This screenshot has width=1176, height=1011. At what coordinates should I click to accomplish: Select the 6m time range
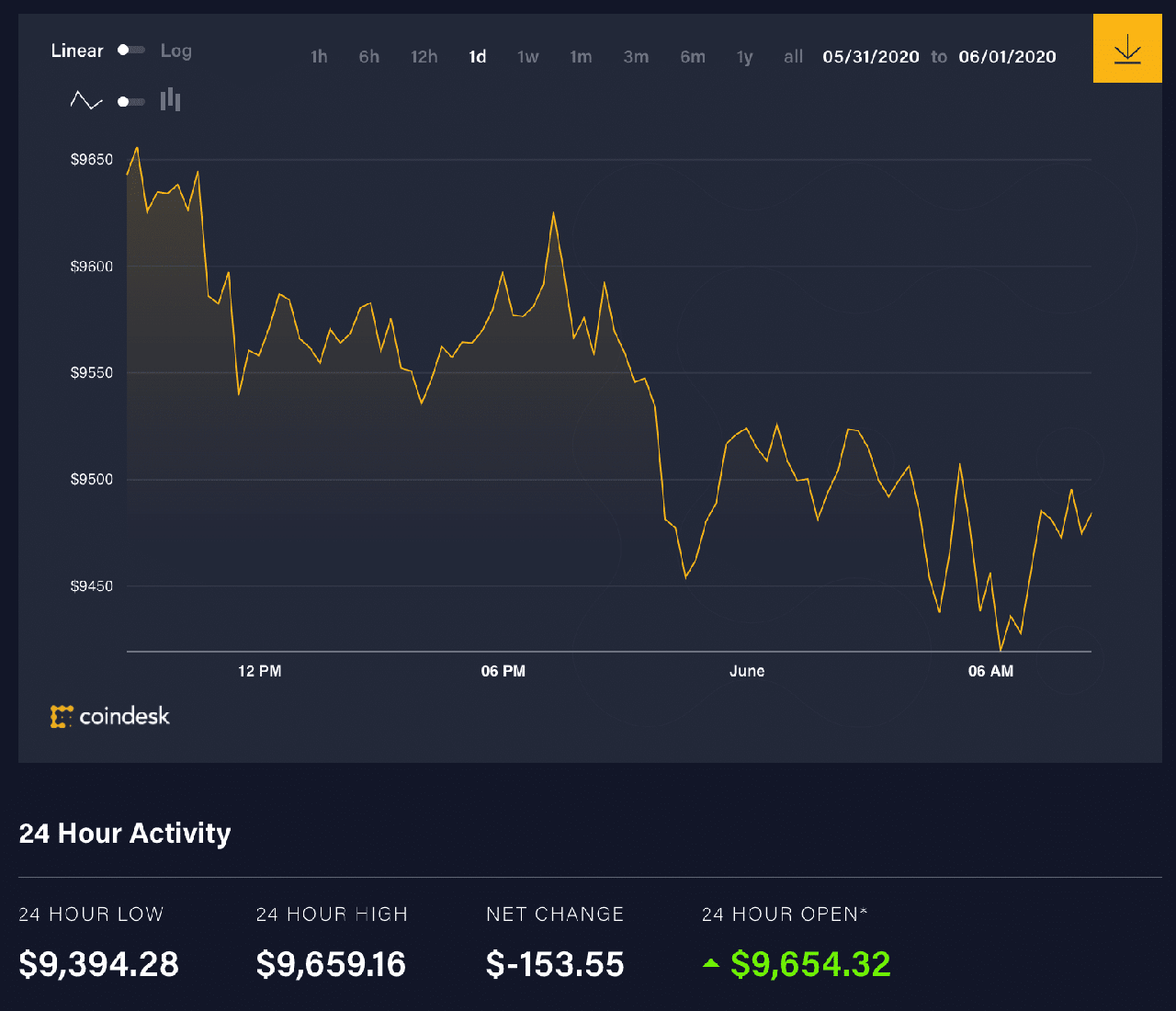693,57
